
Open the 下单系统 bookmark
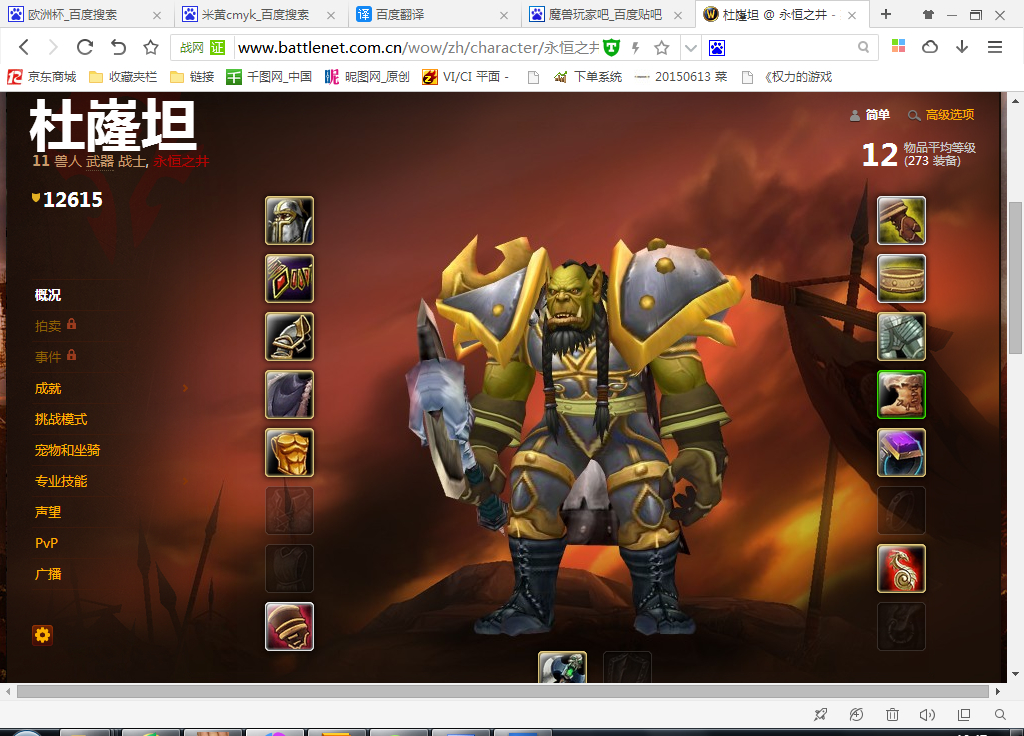click(588, 77)
